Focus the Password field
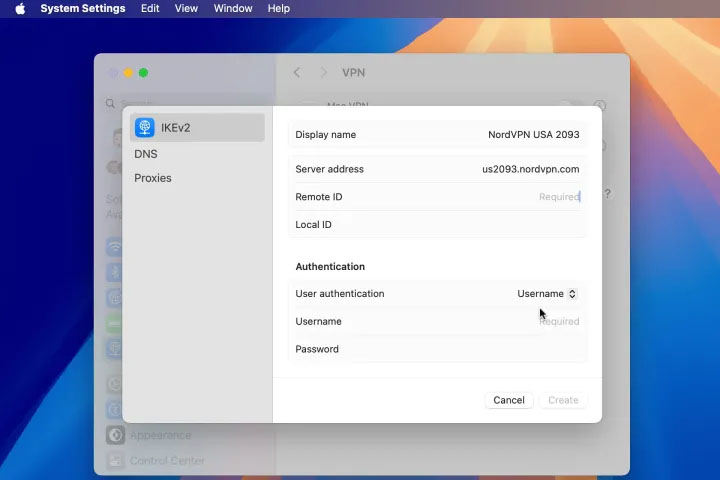This screenshot has height=480, width=720. pyautogui.click(x=437, y=349)
